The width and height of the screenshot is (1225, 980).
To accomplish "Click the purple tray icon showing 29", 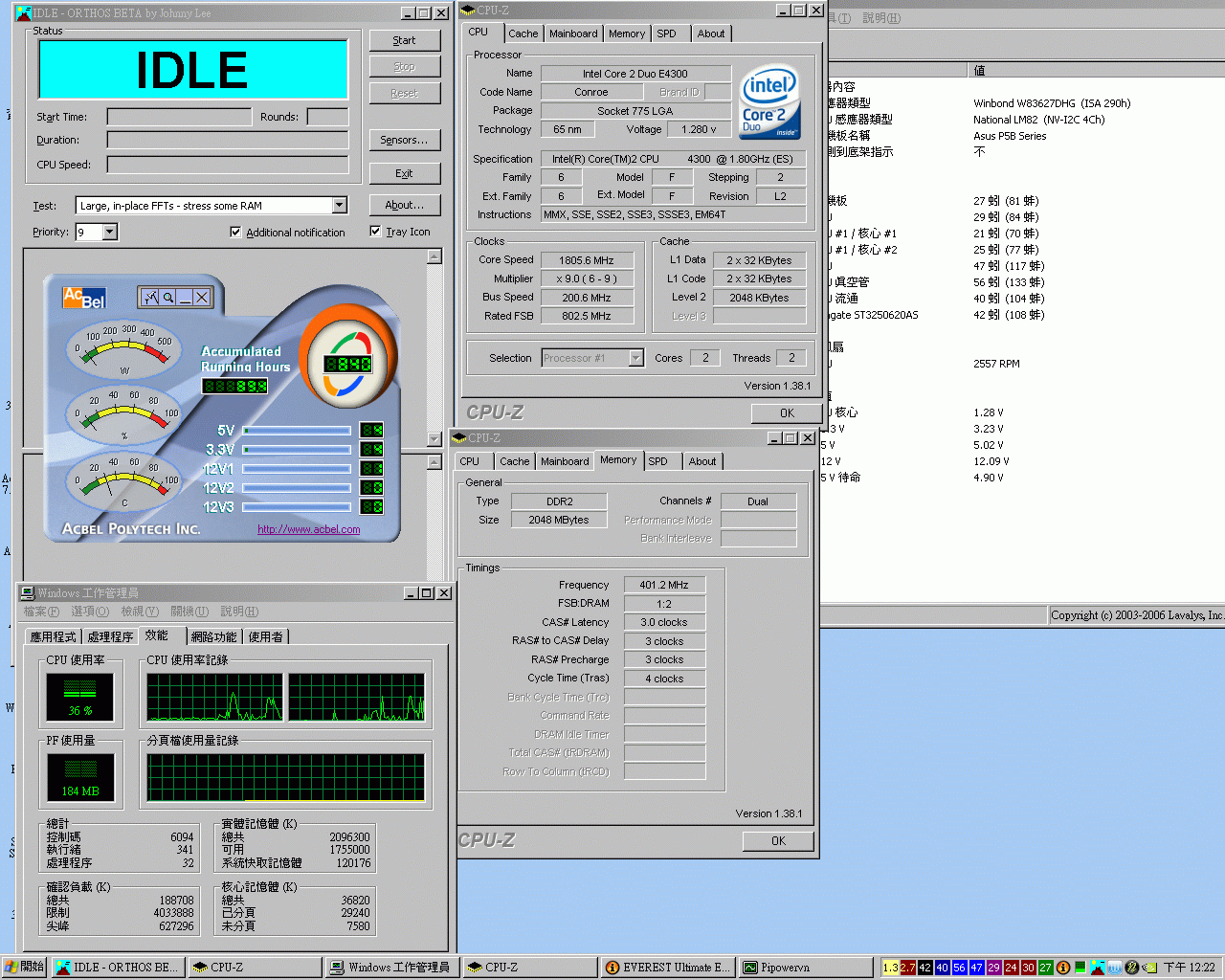I will pyautogui.click(x=993, y=968).
